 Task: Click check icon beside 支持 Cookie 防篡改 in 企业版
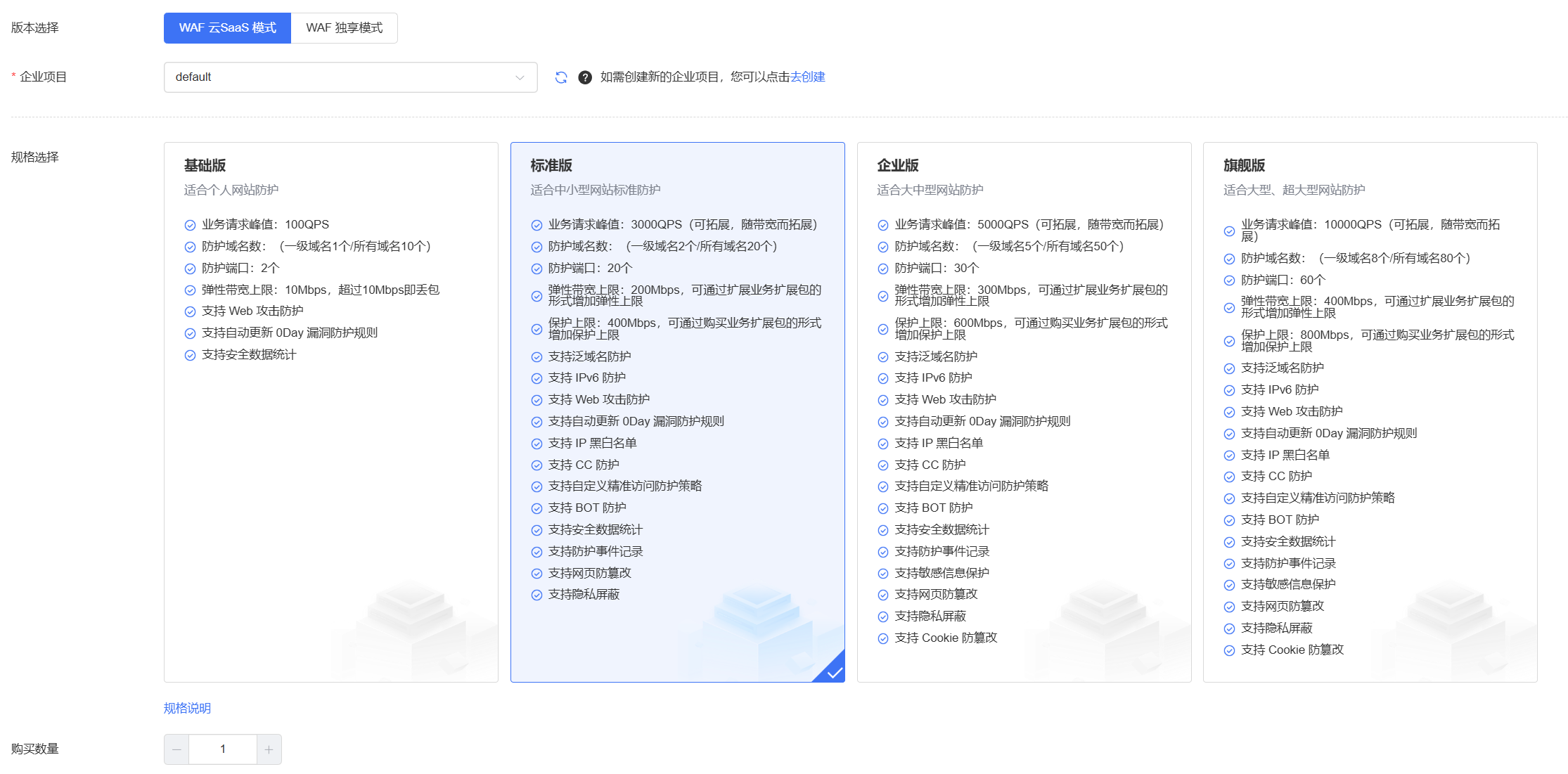point(883,639)
